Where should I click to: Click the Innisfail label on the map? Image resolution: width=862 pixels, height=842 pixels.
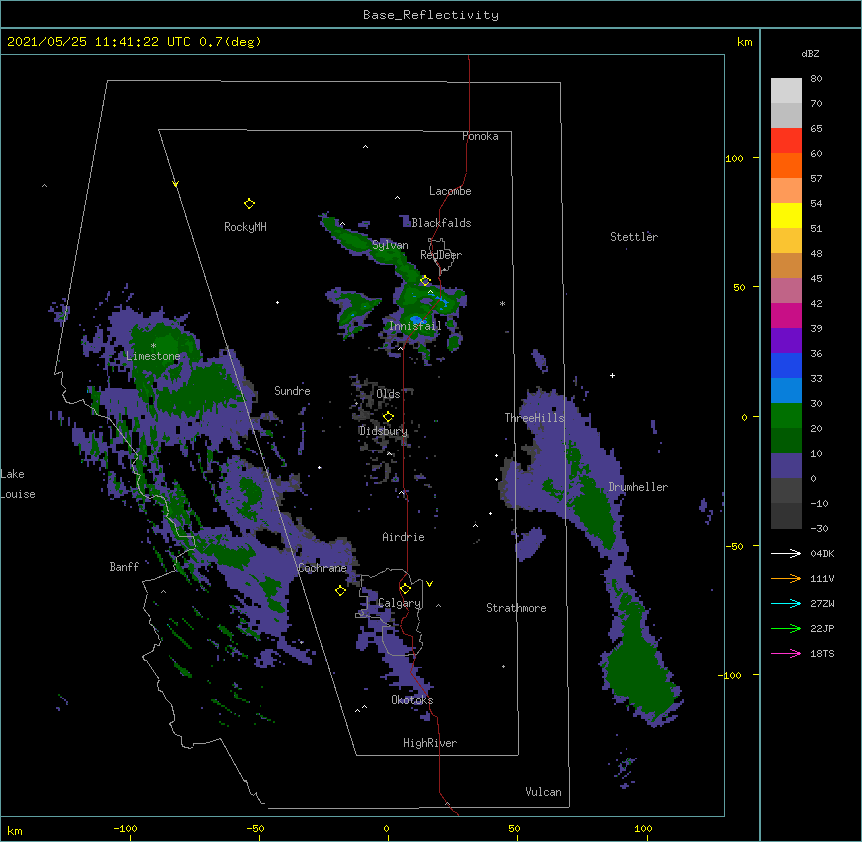pos(415,326)
